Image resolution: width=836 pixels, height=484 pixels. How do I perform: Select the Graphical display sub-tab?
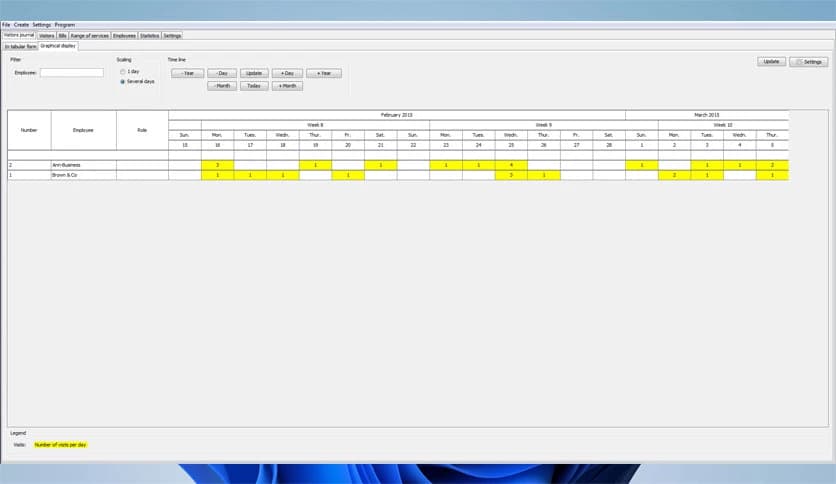pyautogui.click(x=58, y=46)
